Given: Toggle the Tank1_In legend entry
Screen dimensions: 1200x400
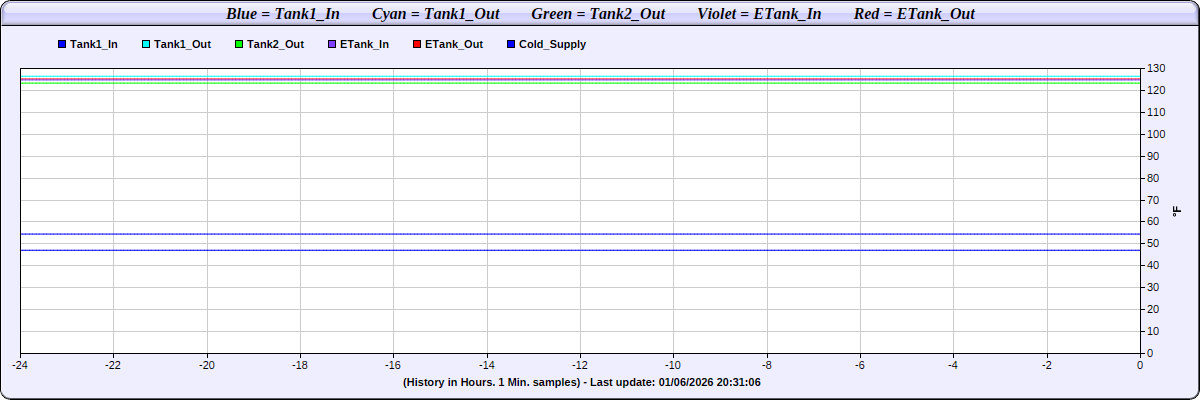Looking at the screenshot, I should (88, 44).
